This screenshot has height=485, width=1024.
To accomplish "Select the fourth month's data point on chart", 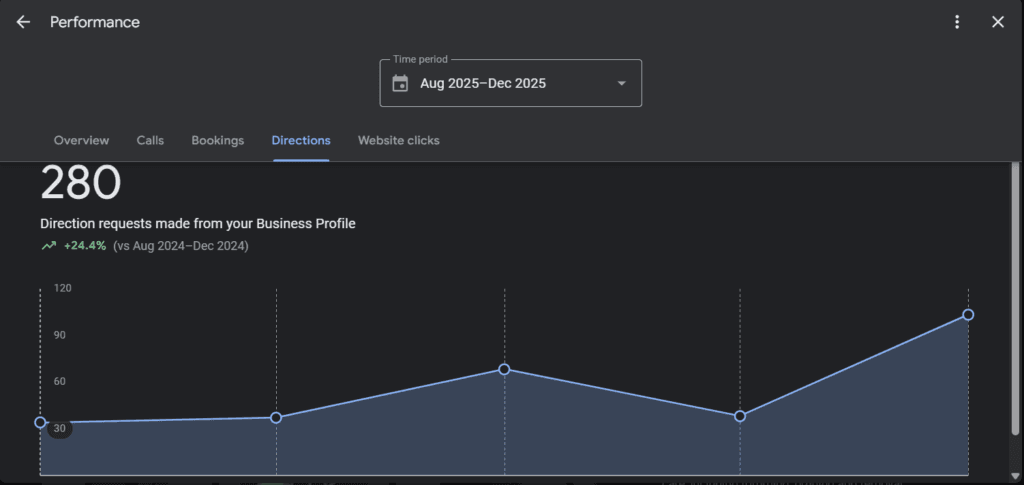I will 740,416.
